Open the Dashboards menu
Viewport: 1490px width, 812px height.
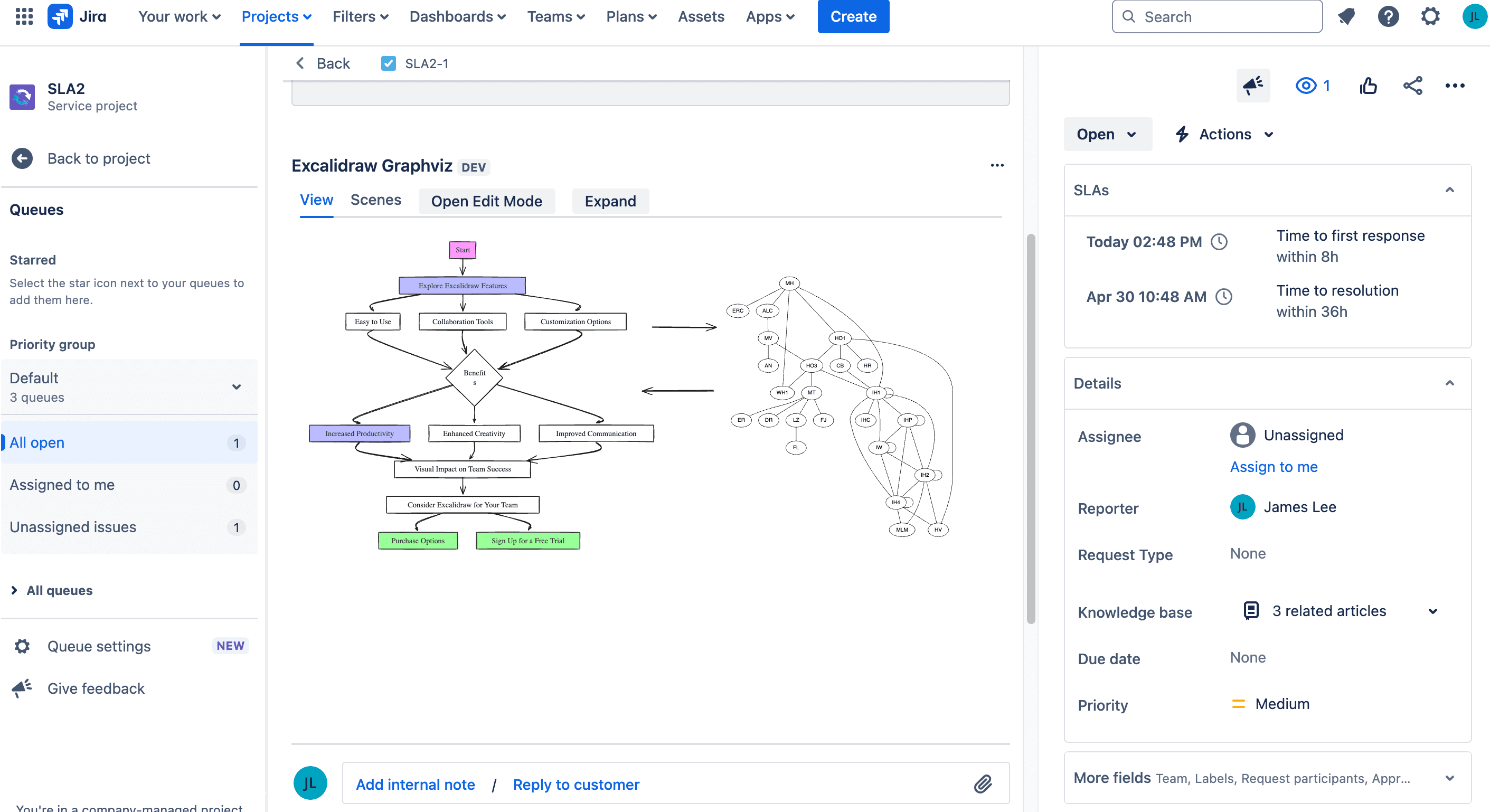point(457,16)
